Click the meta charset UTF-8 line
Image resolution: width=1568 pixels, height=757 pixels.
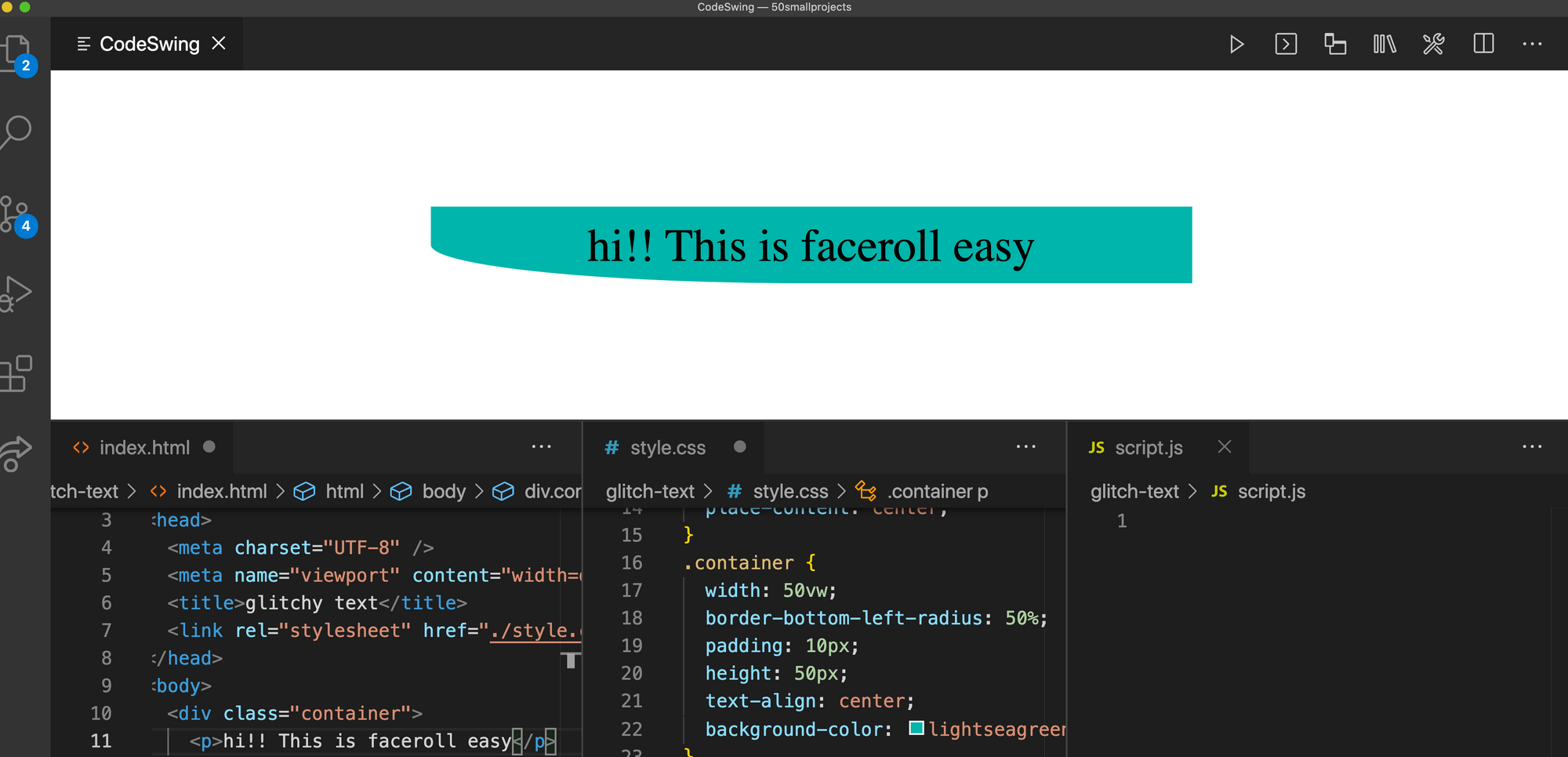click(x=300, y=548)
